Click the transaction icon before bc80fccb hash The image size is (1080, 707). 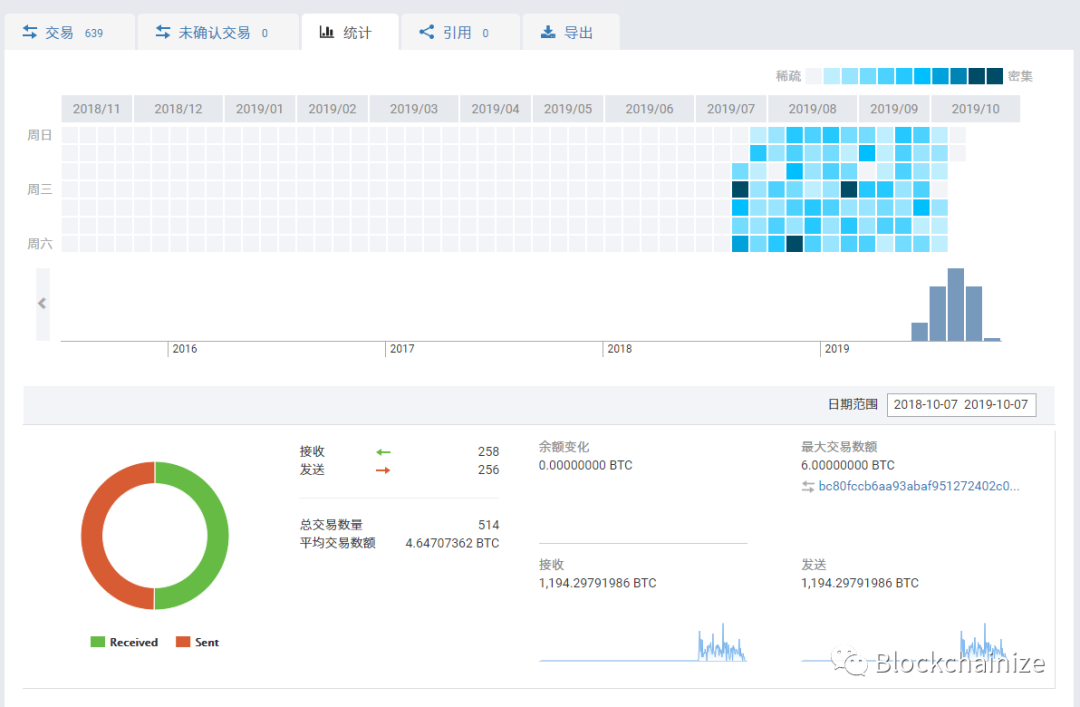pos(808,486)
